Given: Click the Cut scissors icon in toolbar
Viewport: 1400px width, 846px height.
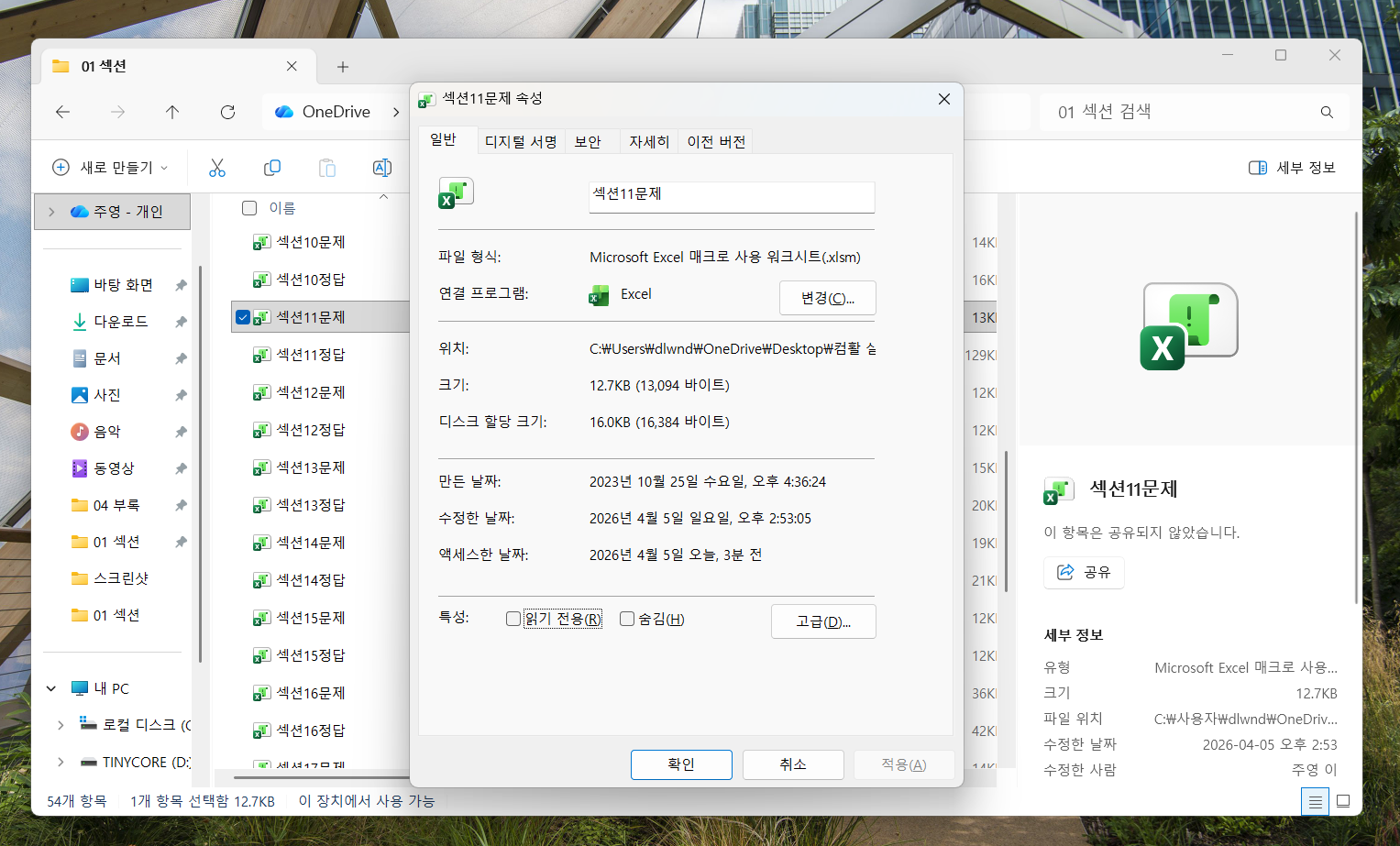Looking at the screenshot, I should [x=217, y=168].
